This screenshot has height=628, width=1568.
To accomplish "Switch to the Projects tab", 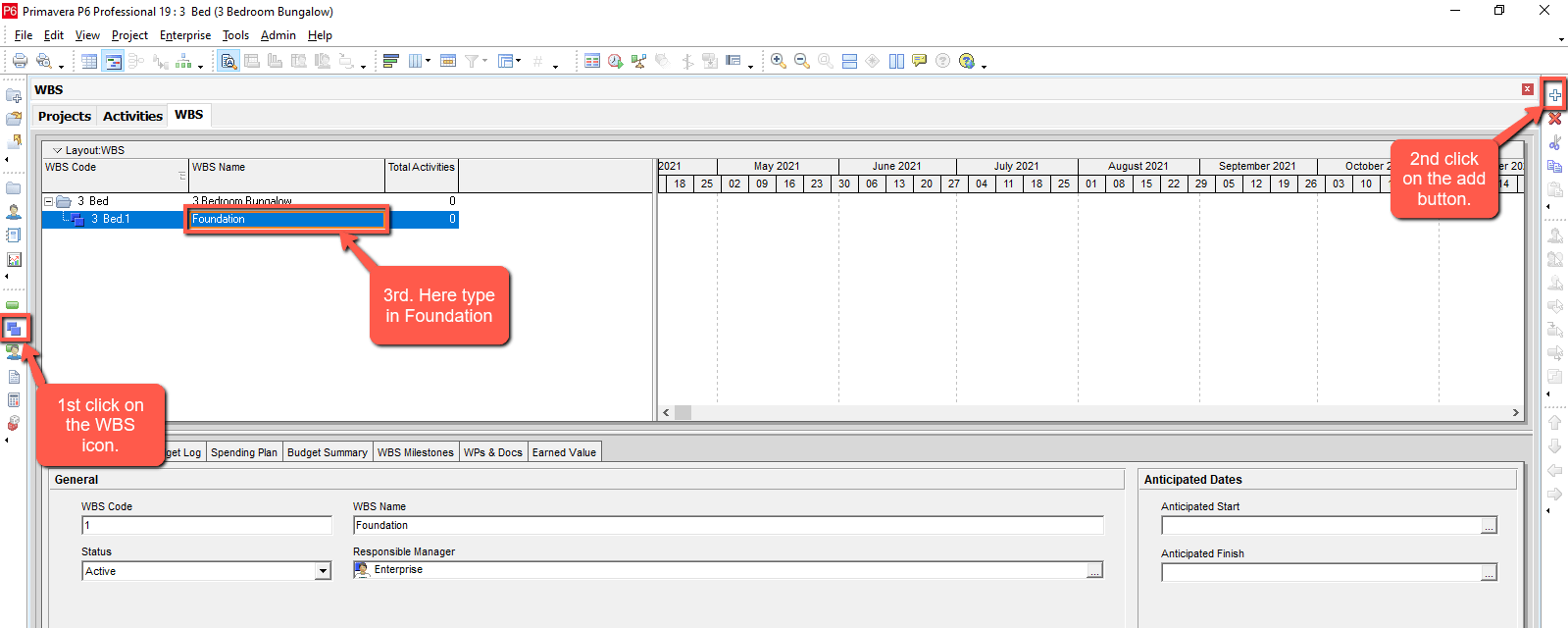I will (65, 116).
